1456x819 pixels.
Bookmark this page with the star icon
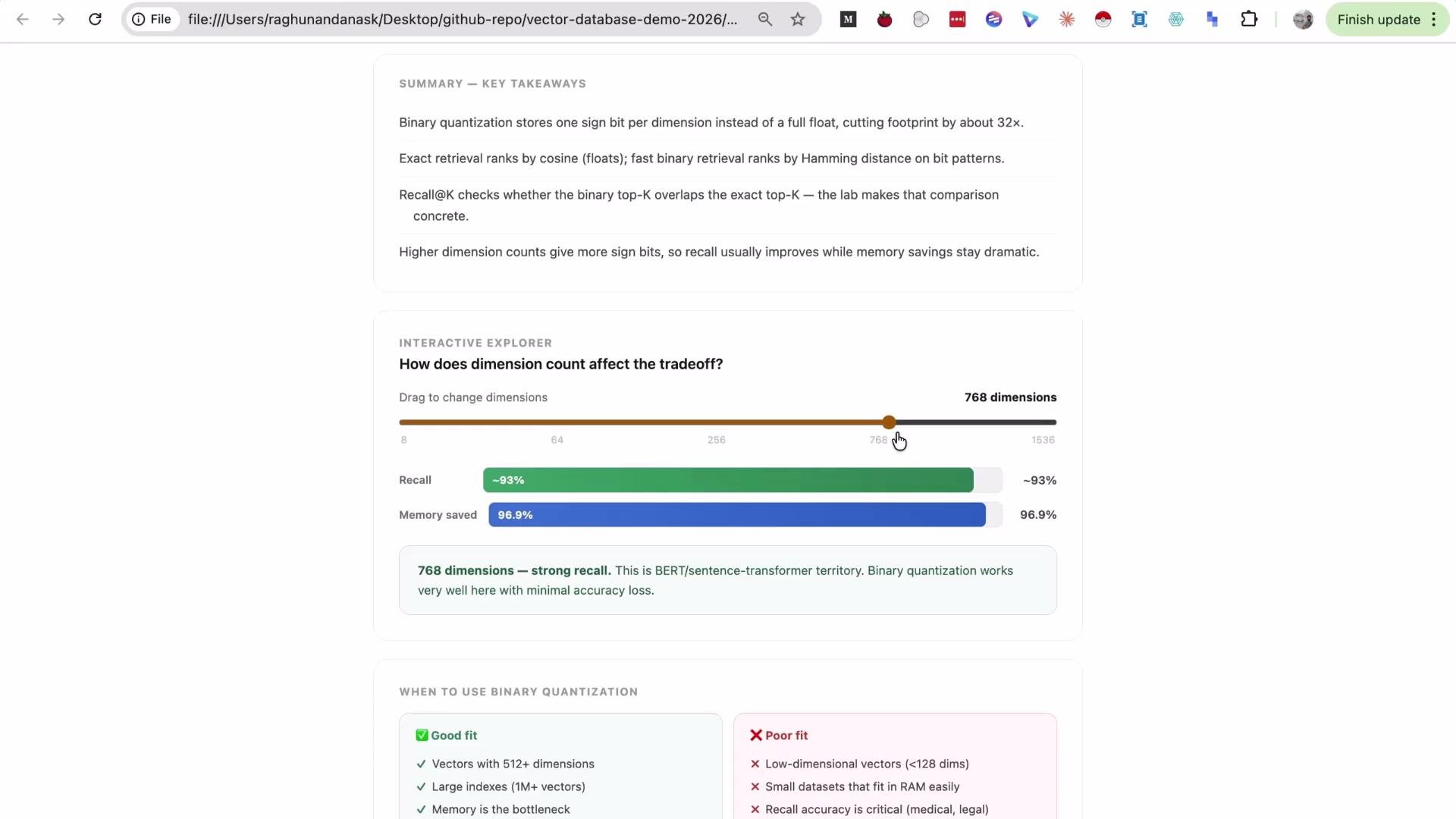798,20
